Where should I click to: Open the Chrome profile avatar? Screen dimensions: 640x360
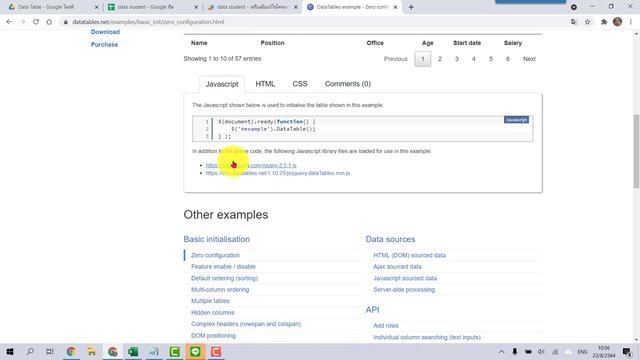617,22
